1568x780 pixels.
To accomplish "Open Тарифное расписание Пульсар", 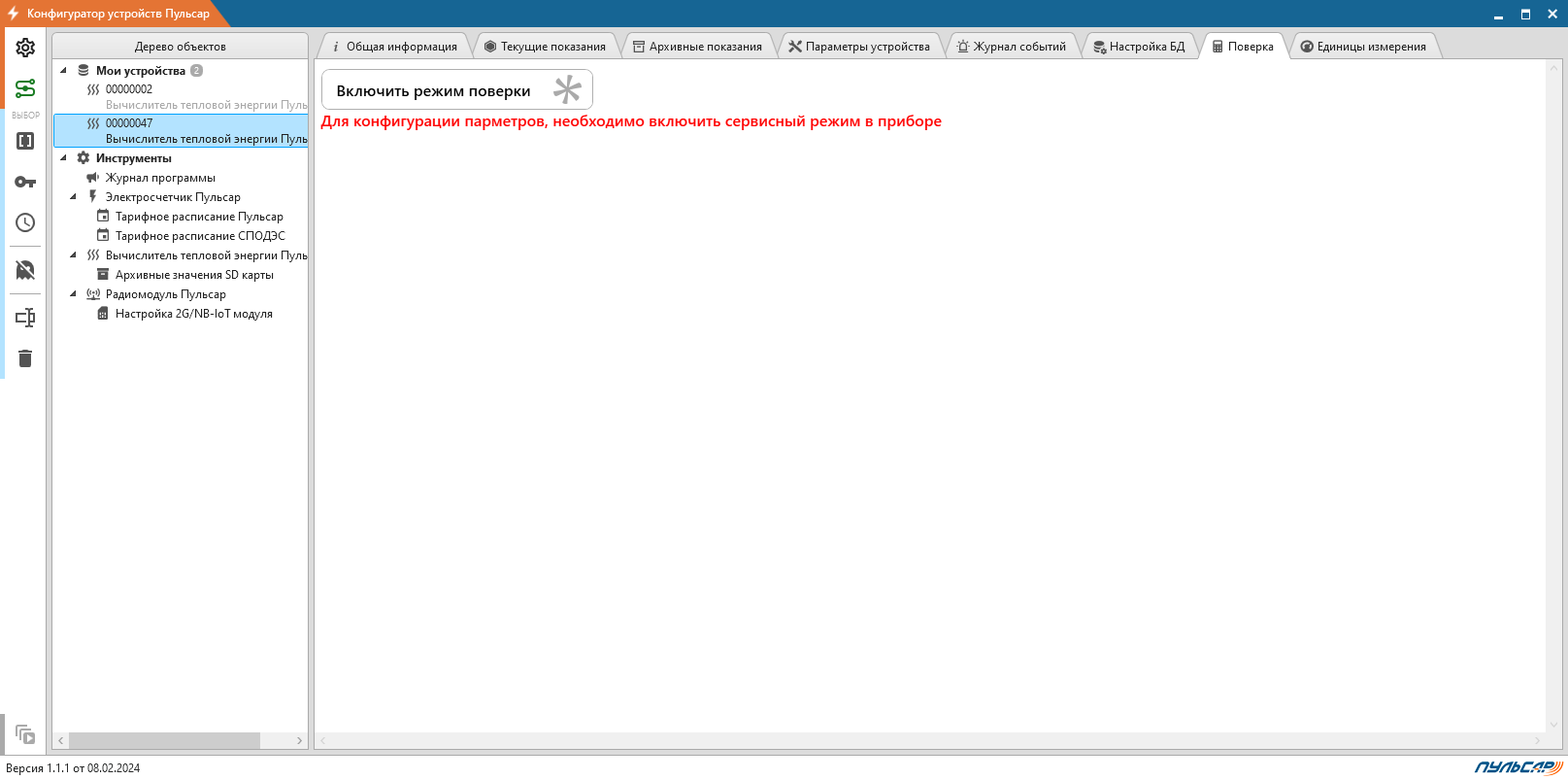I will 199,217.
